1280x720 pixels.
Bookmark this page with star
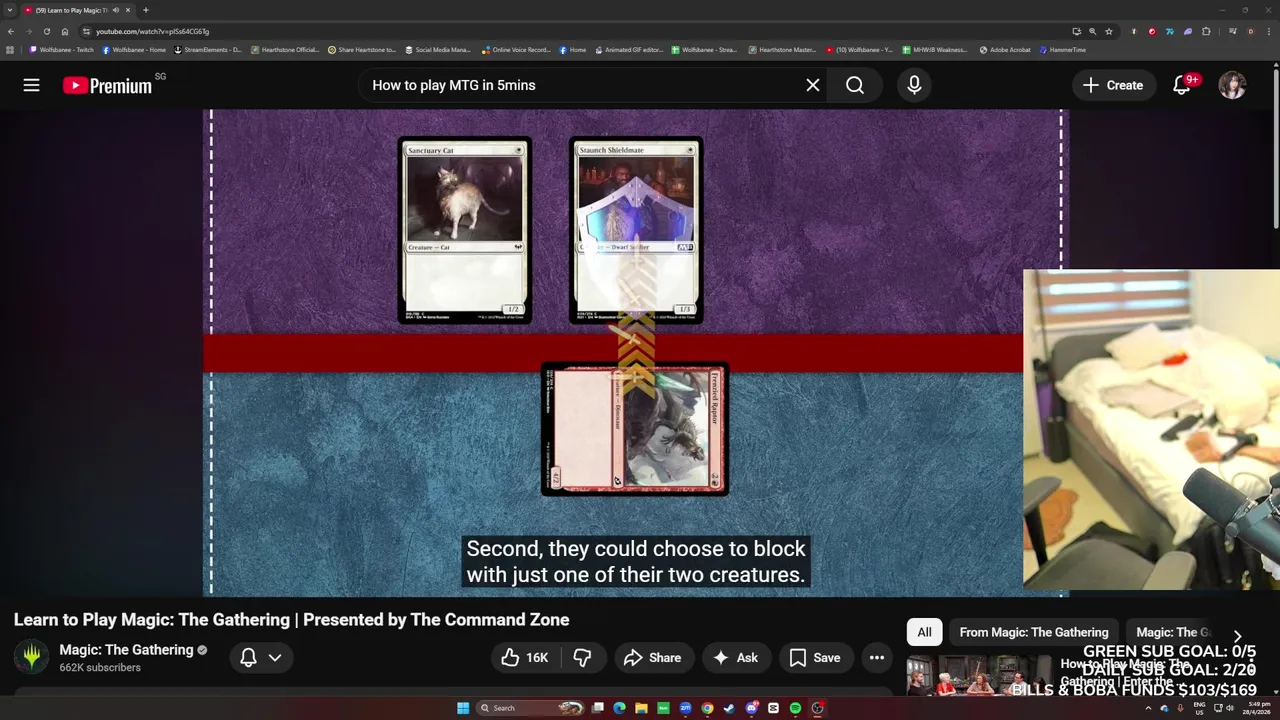click(1109, 31)
